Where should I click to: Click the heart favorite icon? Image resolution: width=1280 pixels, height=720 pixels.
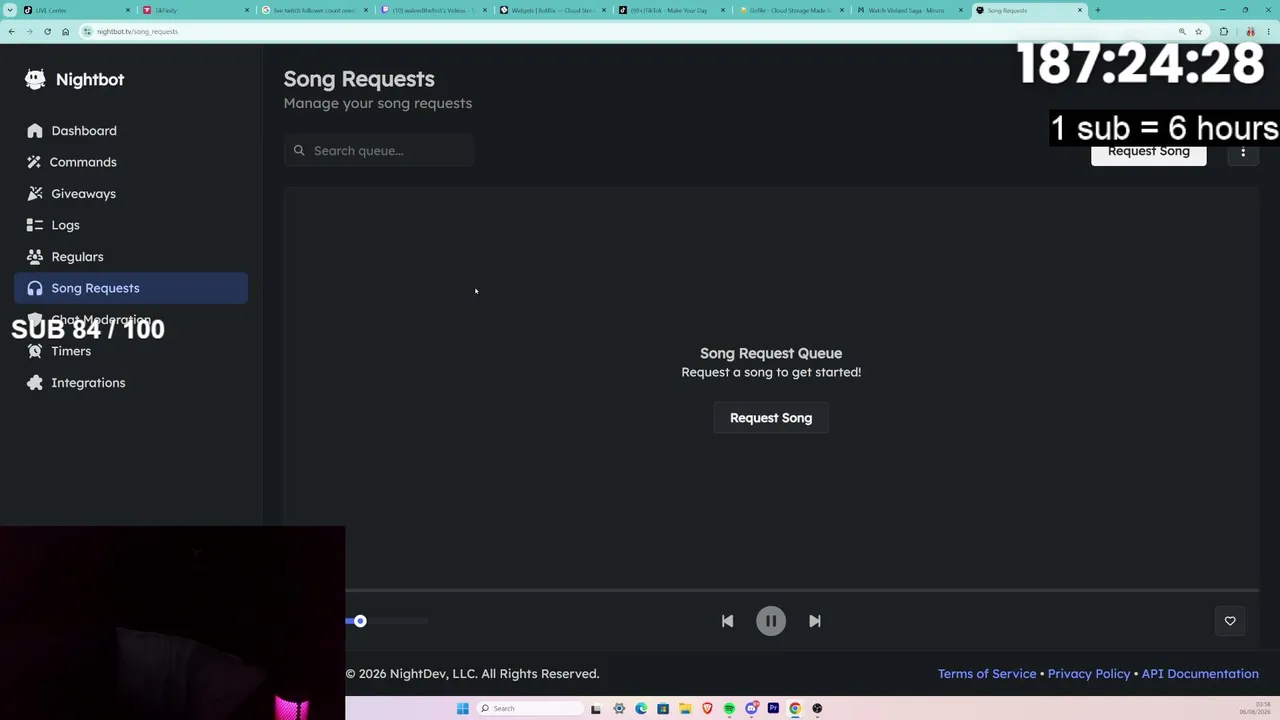tap(1230, 621)
